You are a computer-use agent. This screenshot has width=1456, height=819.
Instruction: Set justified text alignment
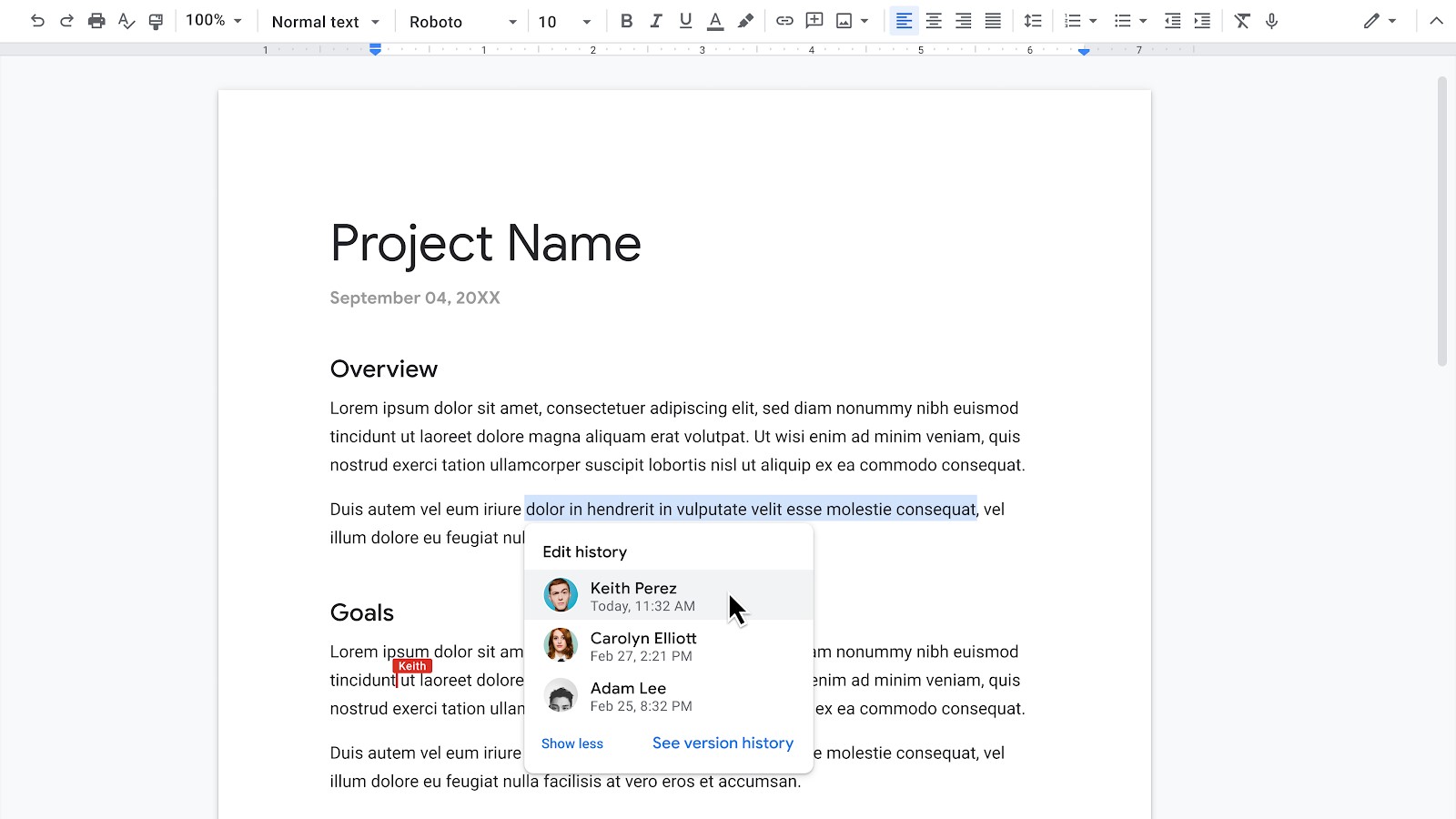(993, 21)
